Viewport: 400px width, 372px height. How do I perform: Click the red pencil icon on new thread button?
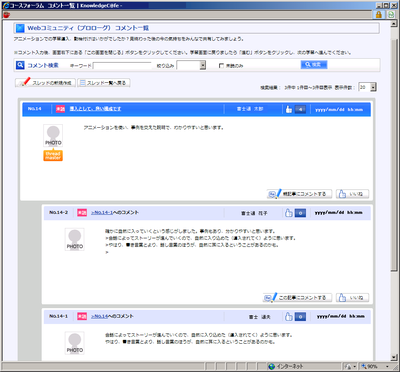[x=25, y=82]
